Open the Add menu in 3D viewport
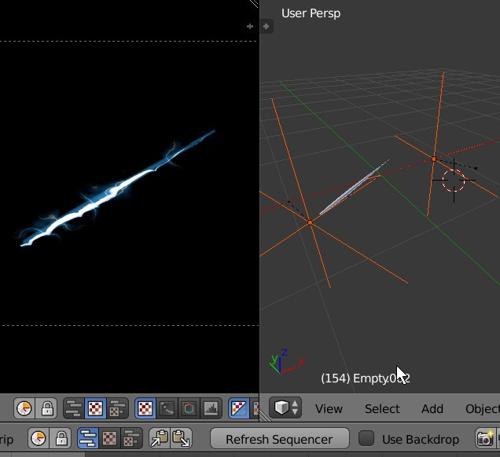Image resolution: width=500 pixels, height=457 pixels. (x=432, y=409)
